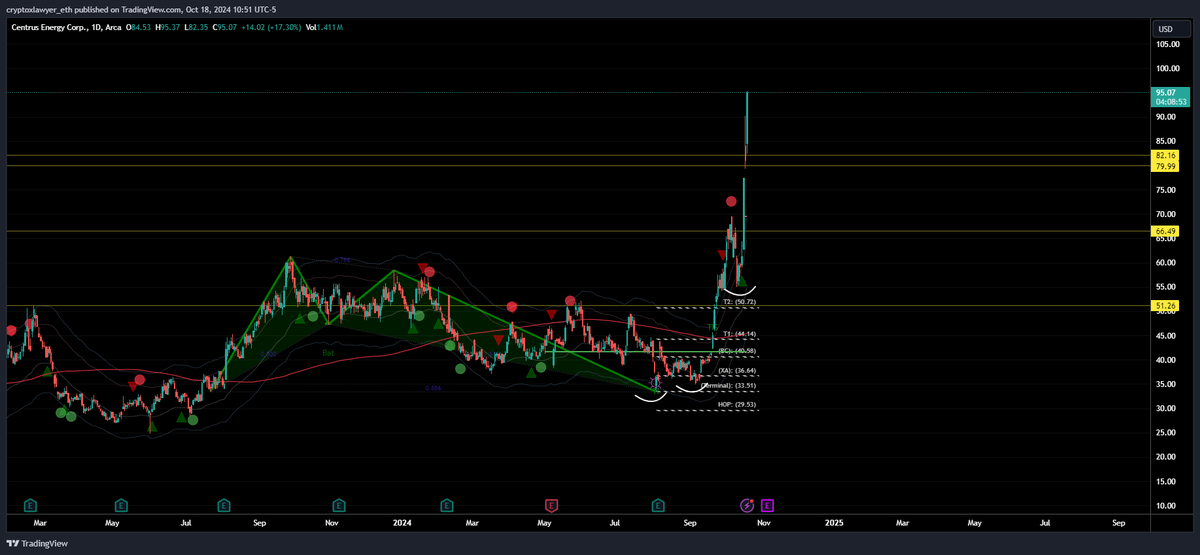
Task: Click the purple lightning event icon on time axis
Action: [x=747, y=506]
